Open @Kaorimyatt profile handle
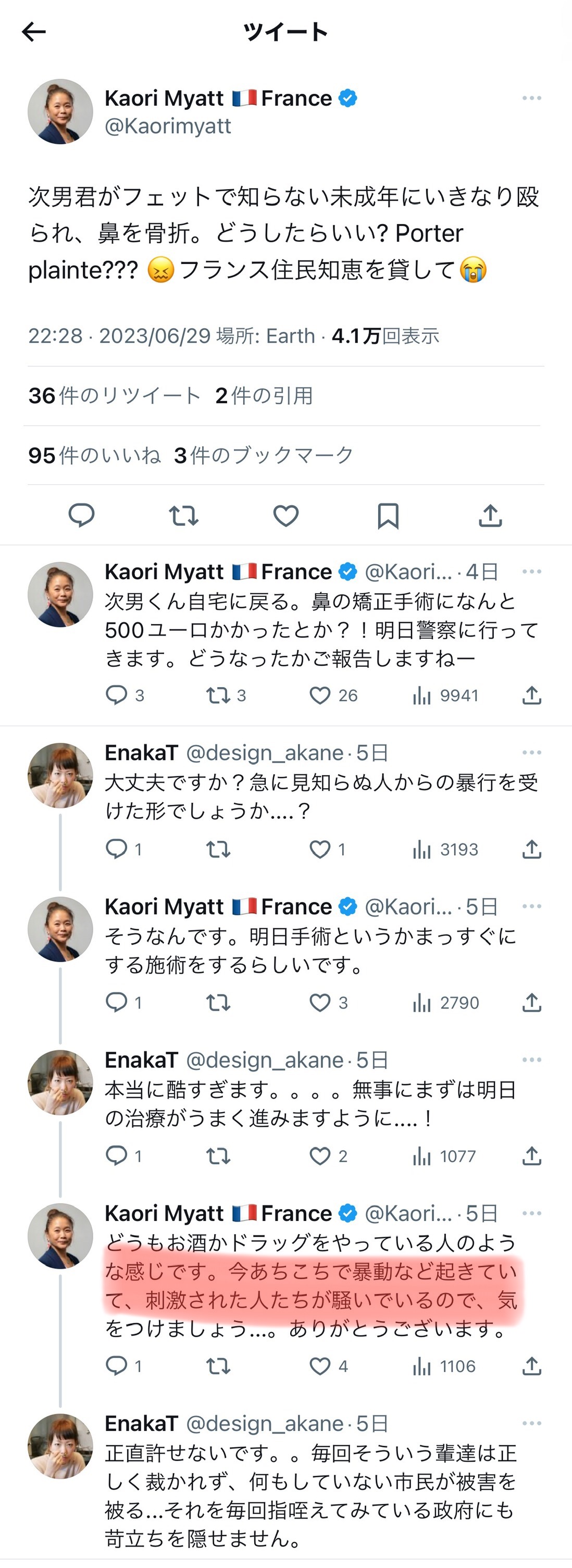572x1568 pixels. (168, 126)
